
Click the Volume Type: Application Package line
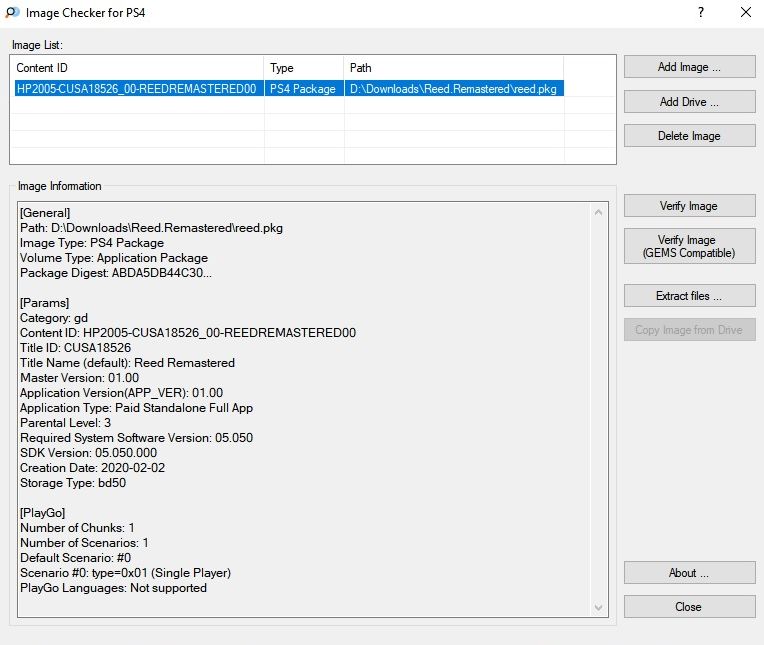coord(114,258)
